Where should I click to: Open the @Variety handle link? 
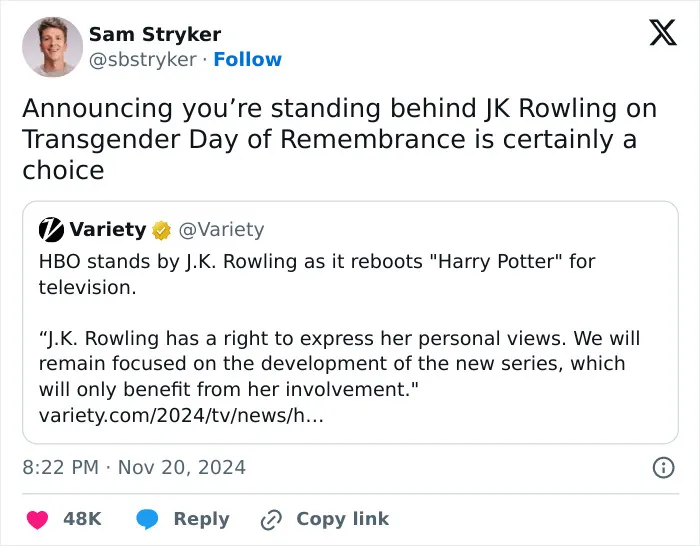click(221, 229)
